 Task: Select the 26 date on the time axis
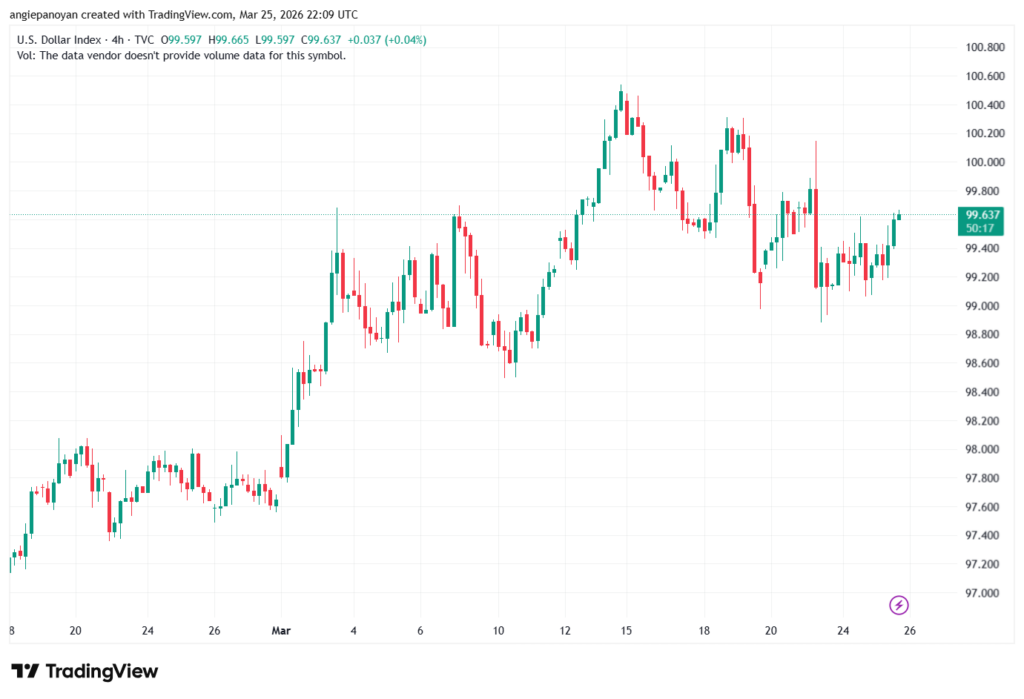[910, 631]
